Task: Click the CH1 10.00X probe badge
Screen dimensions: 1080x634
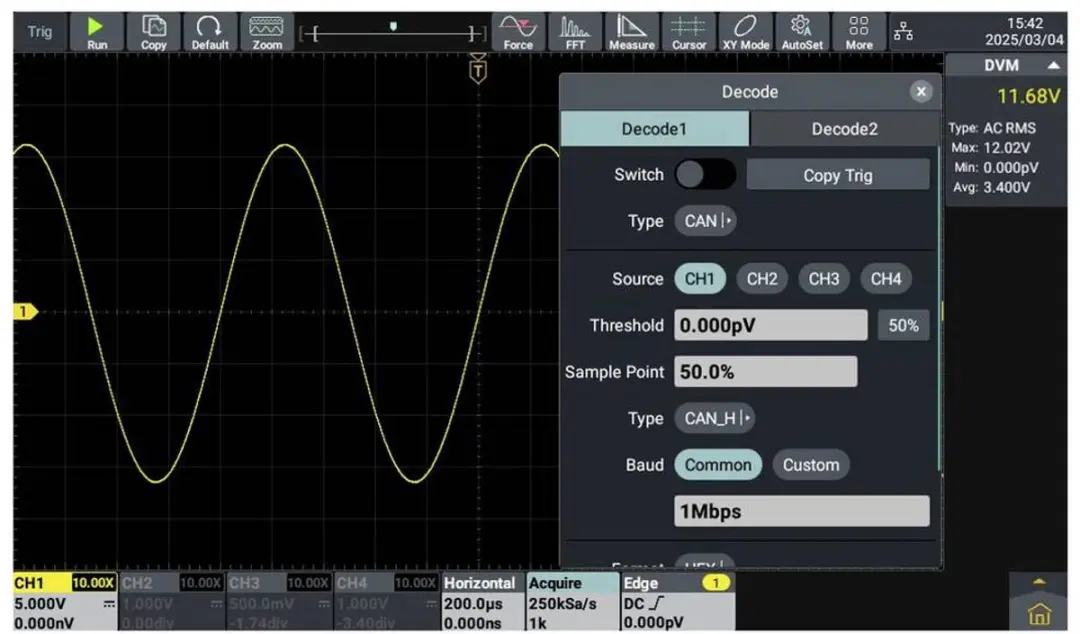Action: click(93, 583)
